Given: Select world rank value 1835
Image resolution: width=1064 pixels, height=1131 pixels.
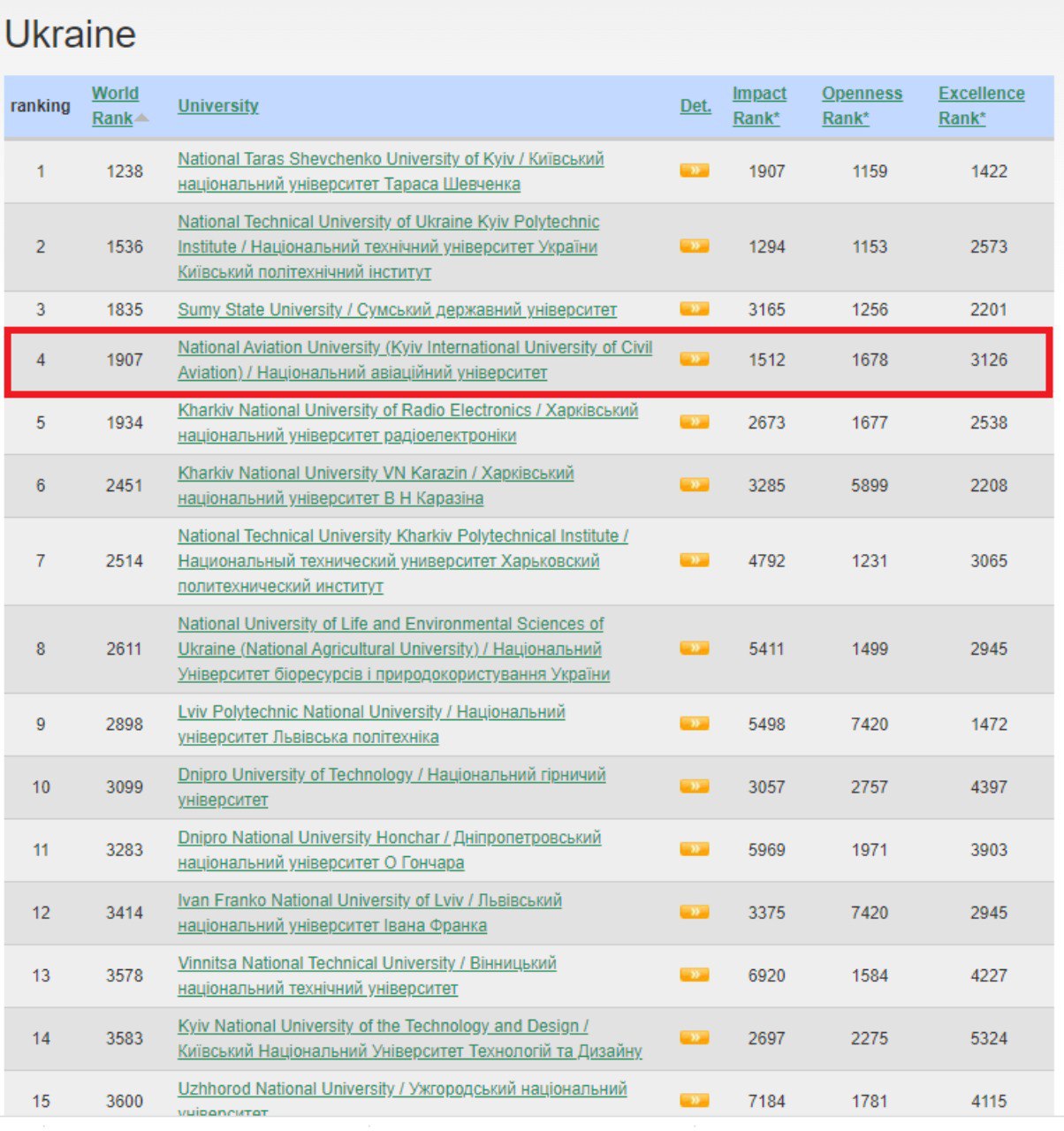Looking at the screenshot, I should click(x=125, y=309).
